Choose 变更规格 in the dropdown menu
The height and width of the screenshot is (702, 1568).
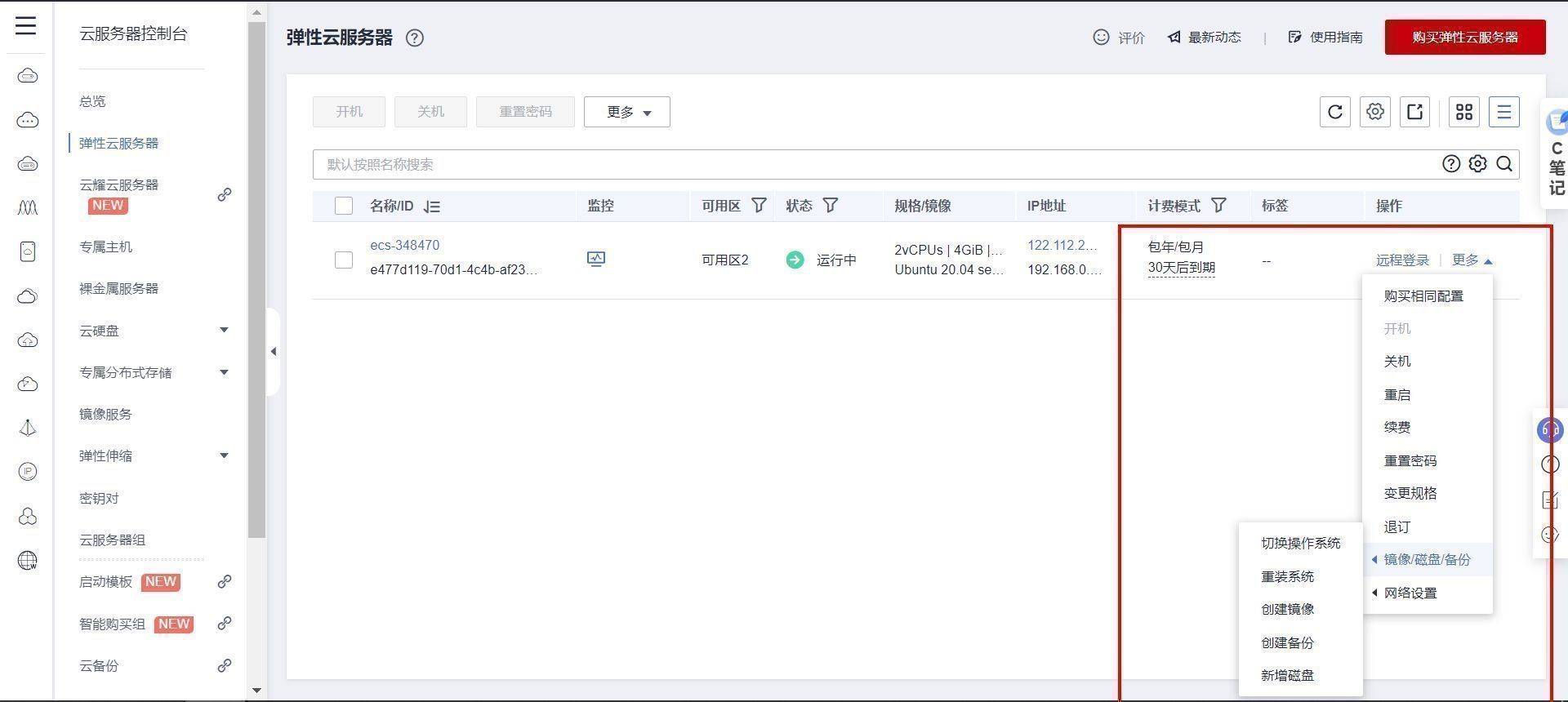(1410, 494)
